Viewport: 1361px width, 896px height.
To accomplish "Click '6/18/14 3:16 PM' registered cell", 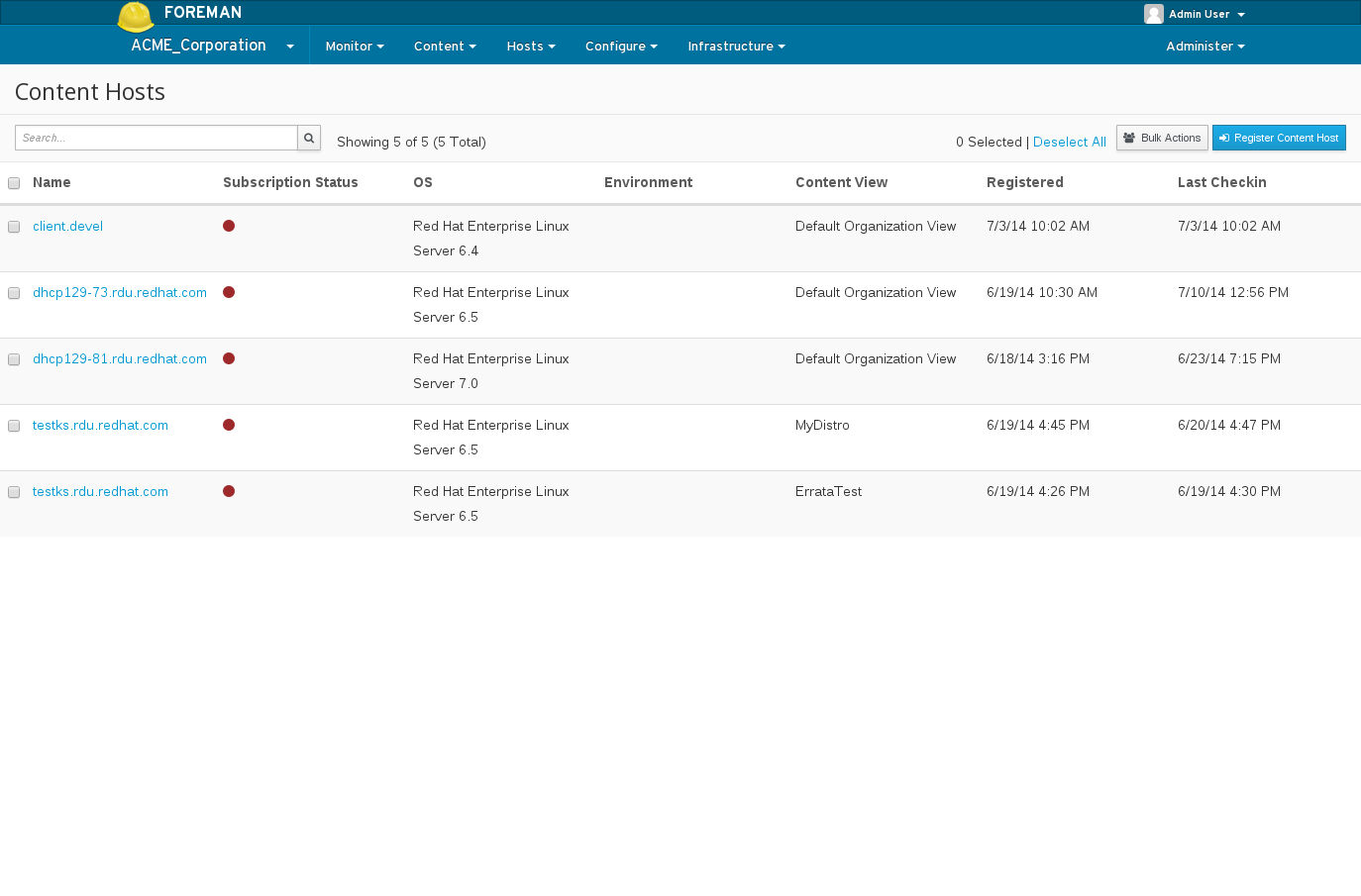I will (1038, 358).
